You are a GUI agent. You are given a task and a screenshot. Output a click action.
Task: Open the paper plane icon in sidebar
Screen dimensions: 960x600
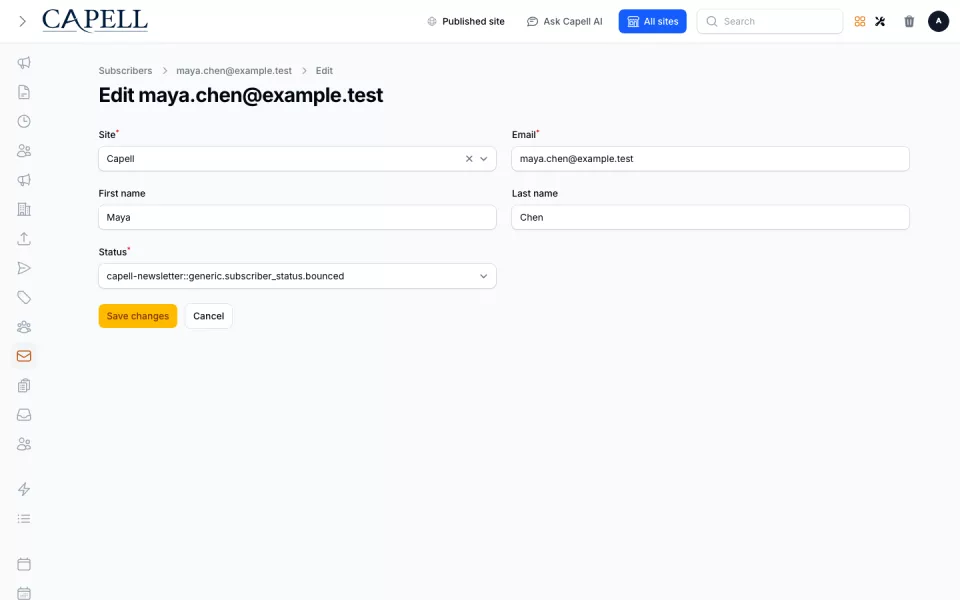[24, 268]
